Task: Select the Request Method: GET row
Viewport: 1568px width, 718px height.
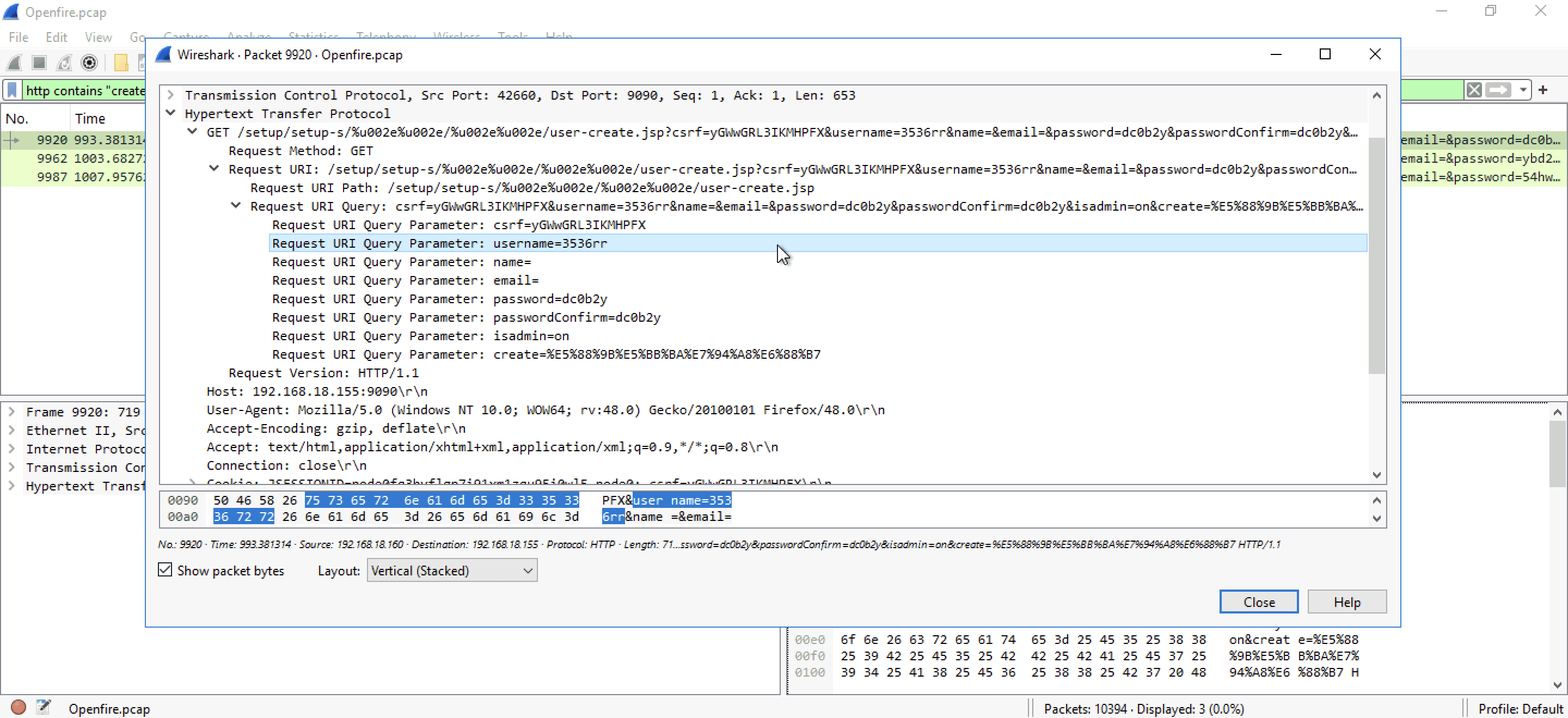Action: coord(796,150)
